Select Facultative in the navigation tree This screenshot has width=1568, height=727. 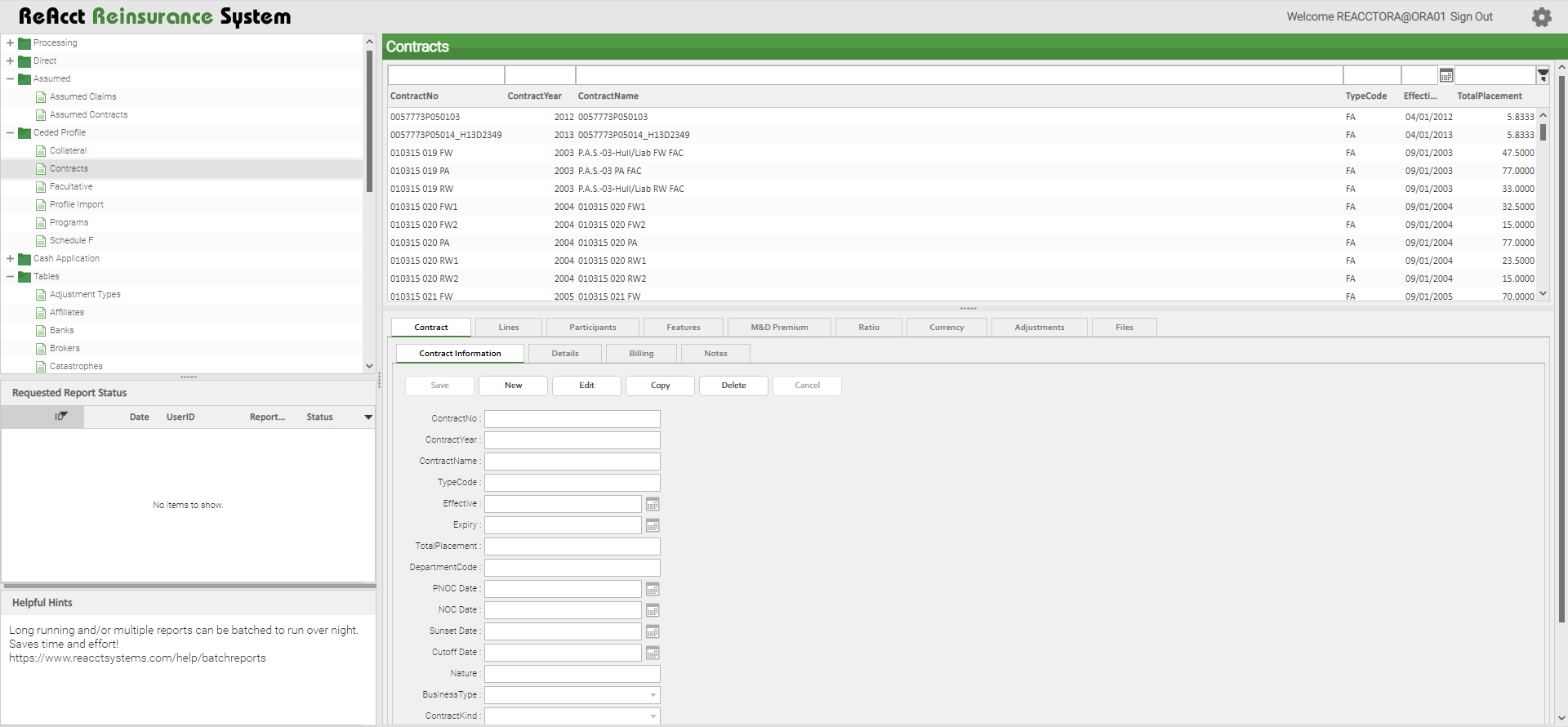pos(71,187)
